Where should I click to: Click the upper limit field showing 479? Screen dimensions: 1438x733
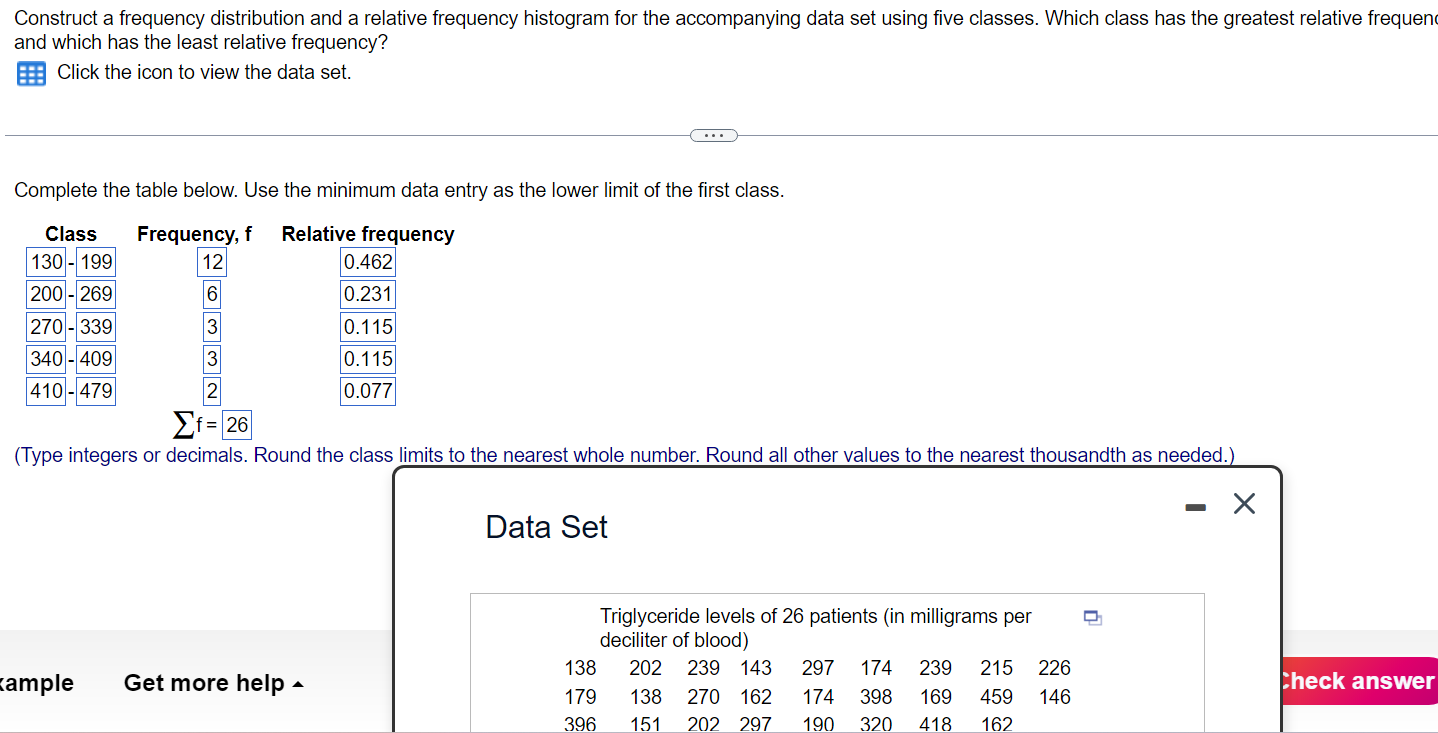tap(96, 391)
